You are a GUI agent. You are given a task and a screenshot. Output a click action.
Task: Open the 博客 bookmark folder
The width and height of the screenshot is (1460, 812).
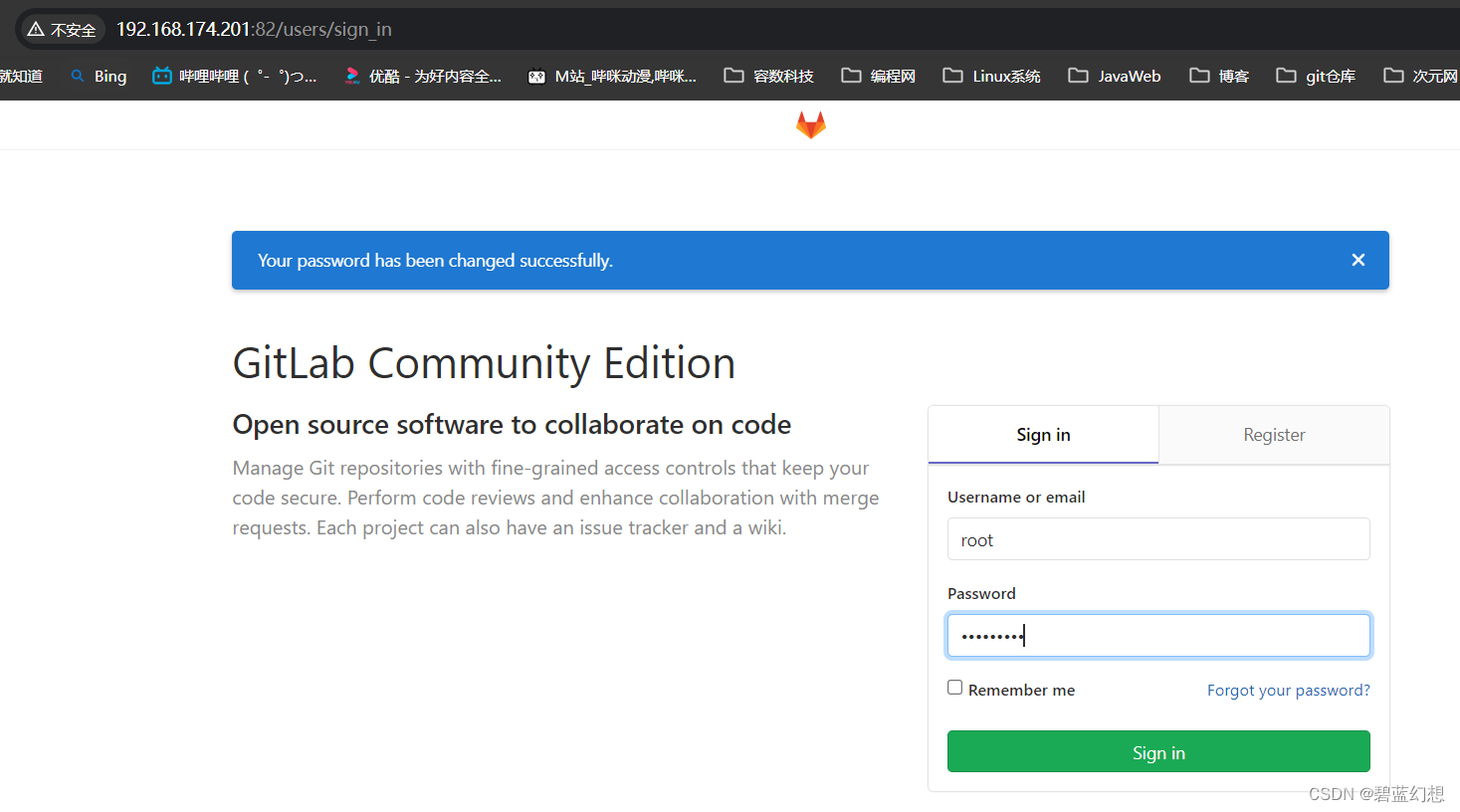[1219, 76]
